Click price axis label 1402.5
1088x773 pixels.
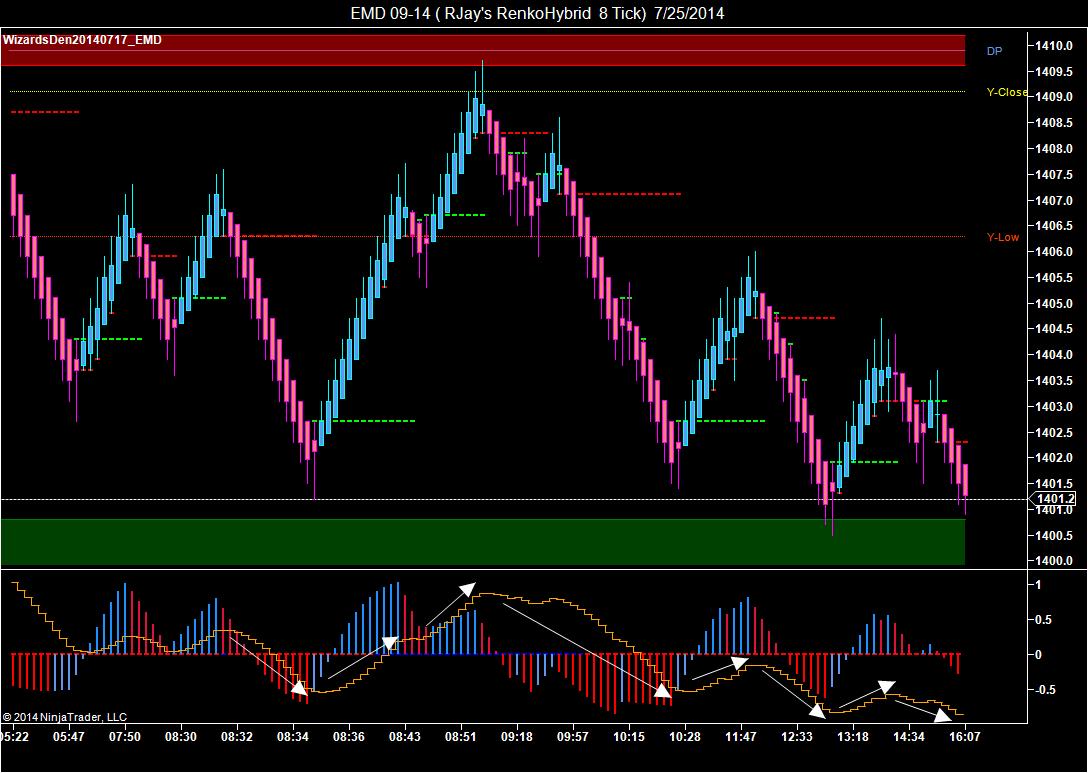click(1053, 432)
